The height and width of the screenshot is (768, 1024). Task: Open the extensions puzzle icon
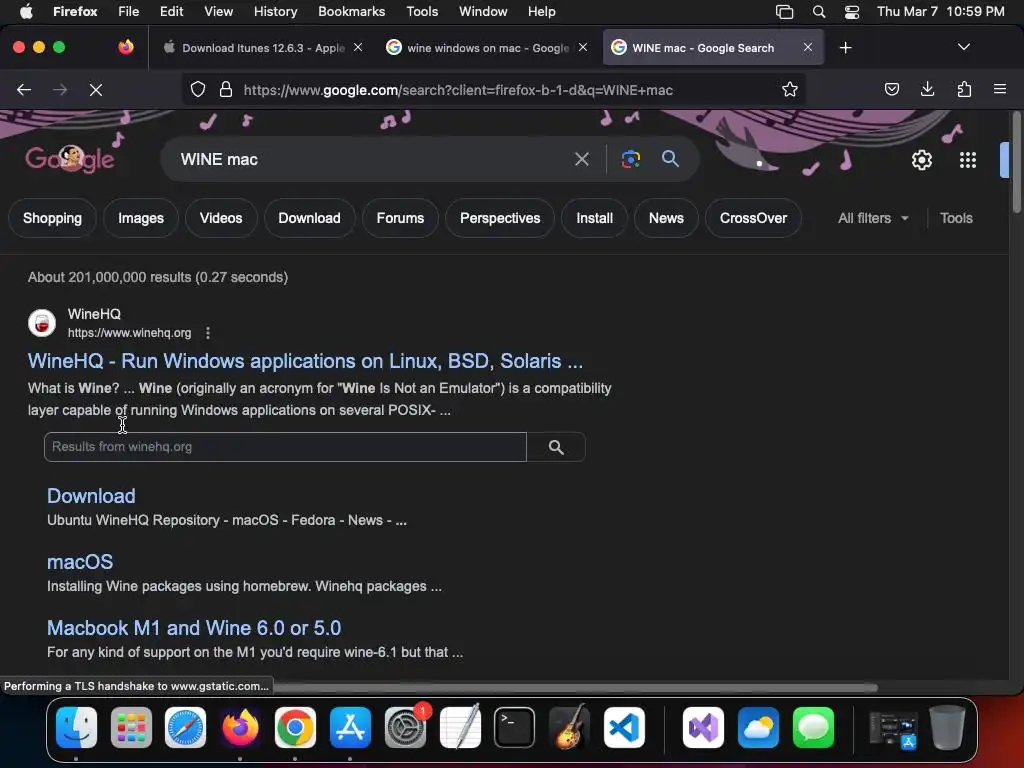(964, 89)
